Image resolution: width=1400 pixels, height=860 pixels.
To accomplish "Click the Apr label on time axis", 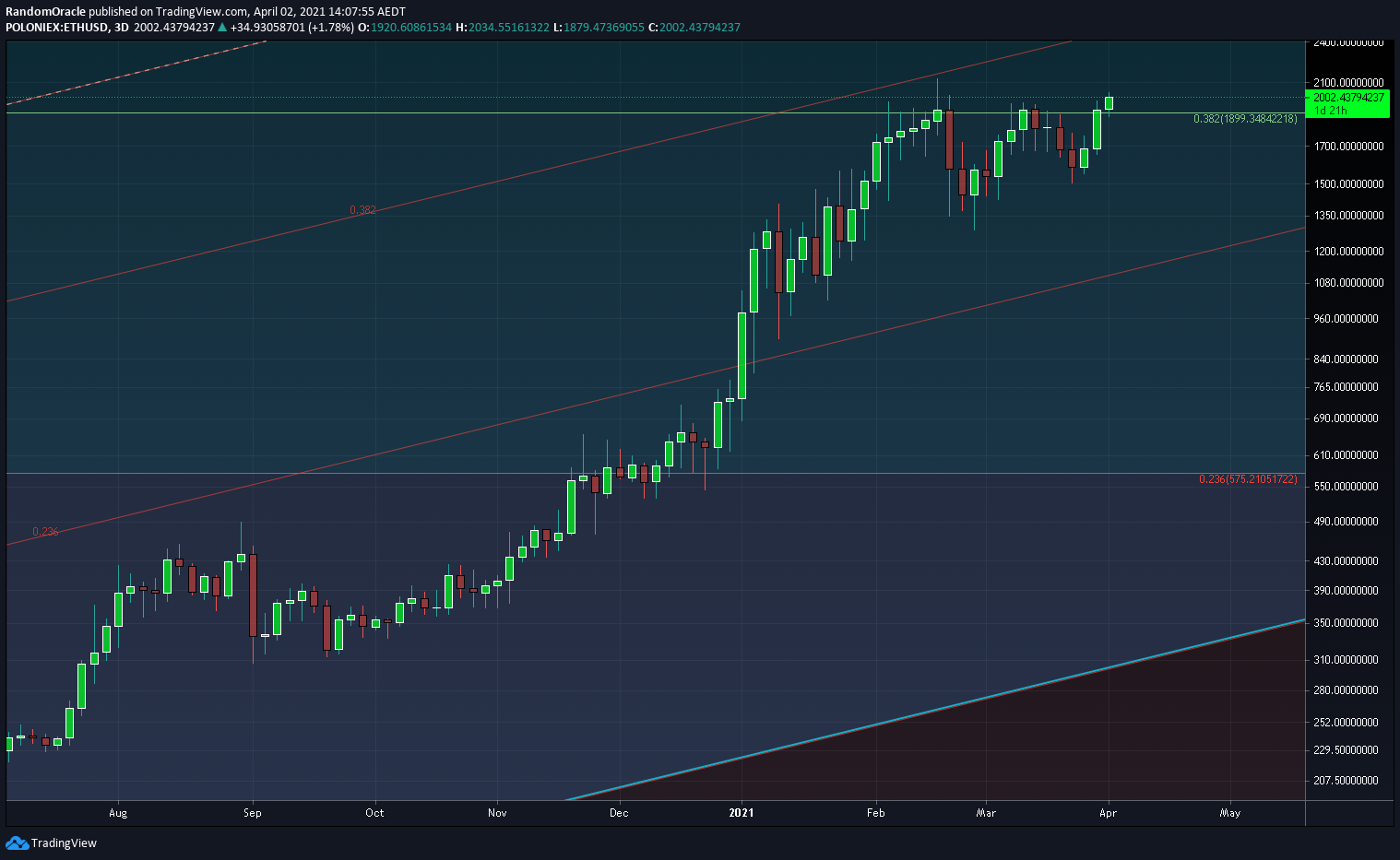I will [x=1109, y=813].
